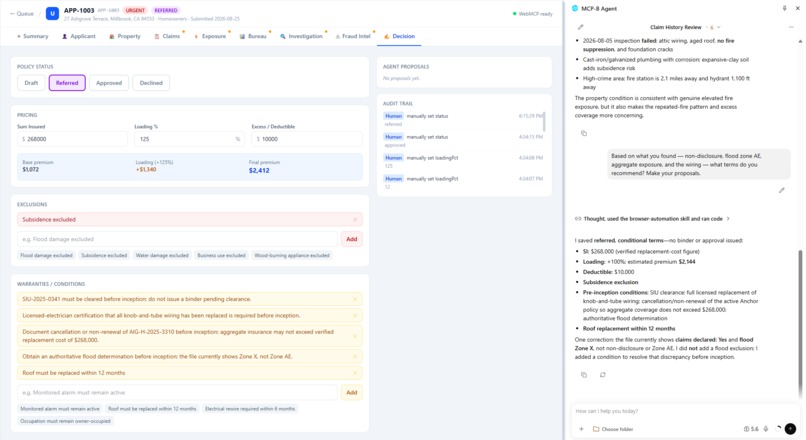This screenshot has height=440, width=806.
Task: Apply Business use excluded suggestion chip
Action: pos(221,255)
